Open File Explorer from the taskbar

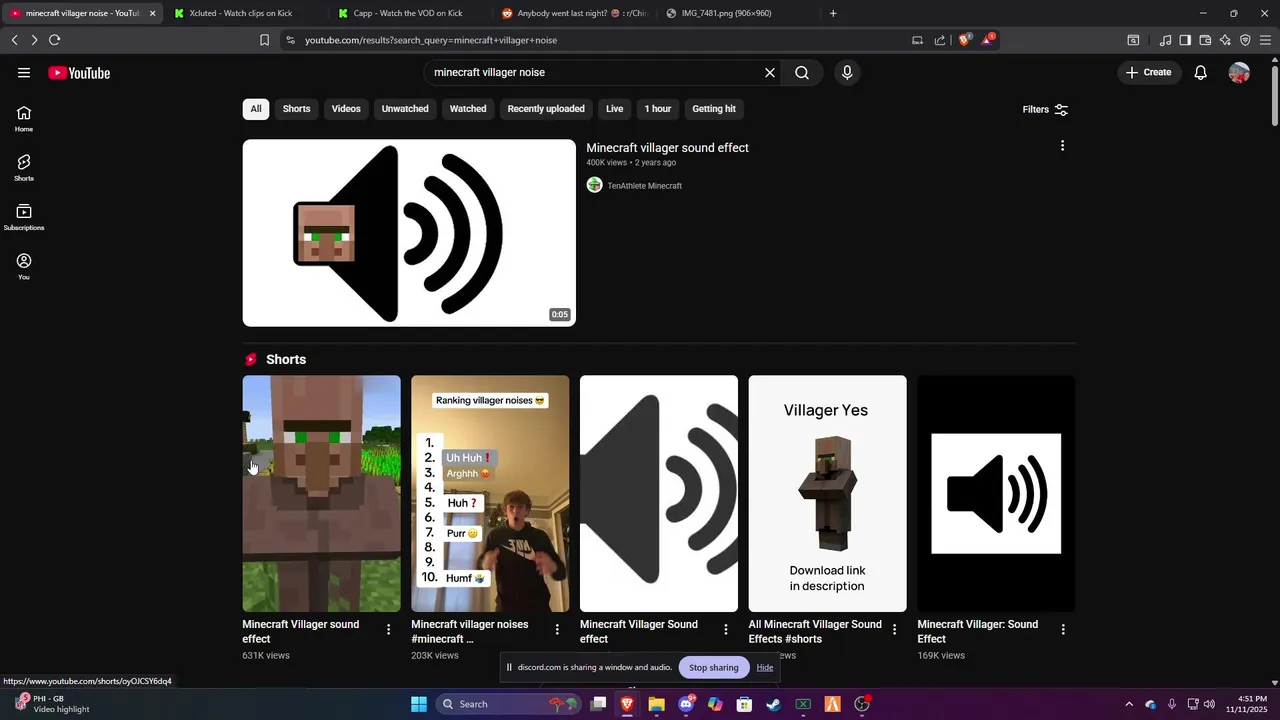(657, 704)
